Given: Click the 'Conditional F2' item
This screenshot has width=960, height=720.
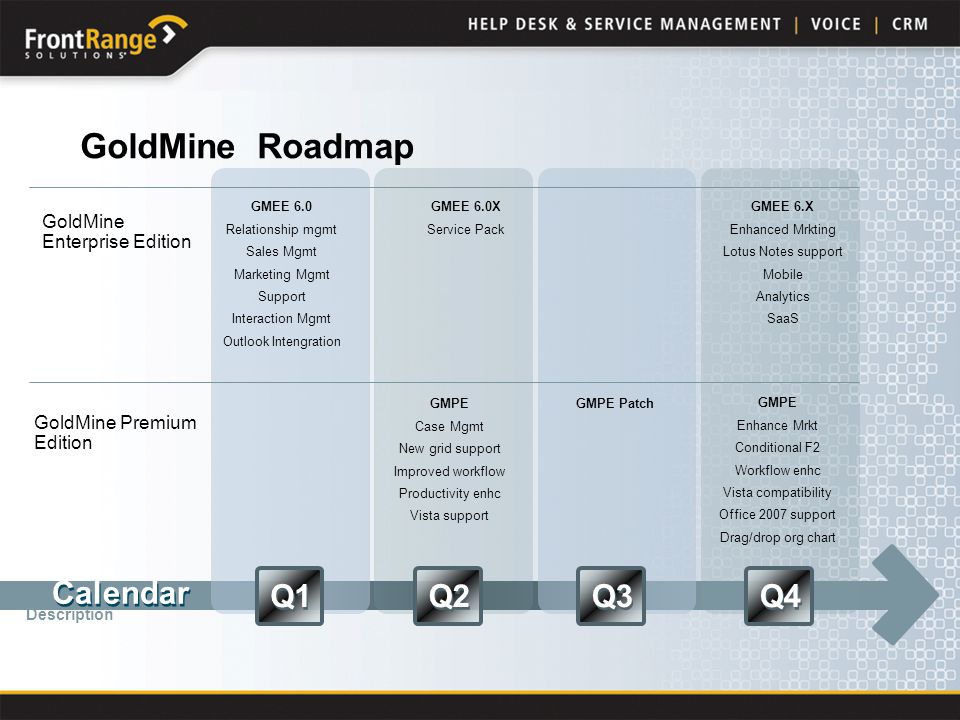Looking at the screenshot, I should tap(777, 448).
